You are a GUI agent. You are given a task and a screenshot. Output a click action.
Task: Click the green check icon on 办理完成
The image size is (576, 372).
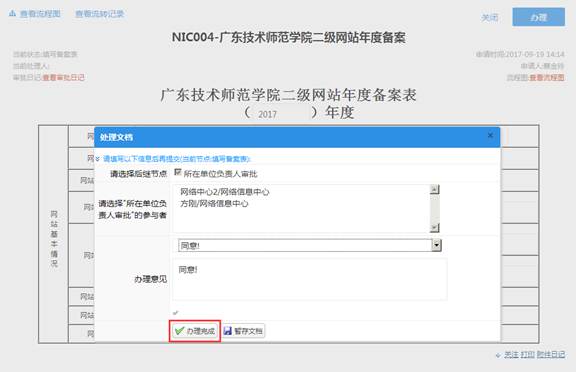coord(179,331)
